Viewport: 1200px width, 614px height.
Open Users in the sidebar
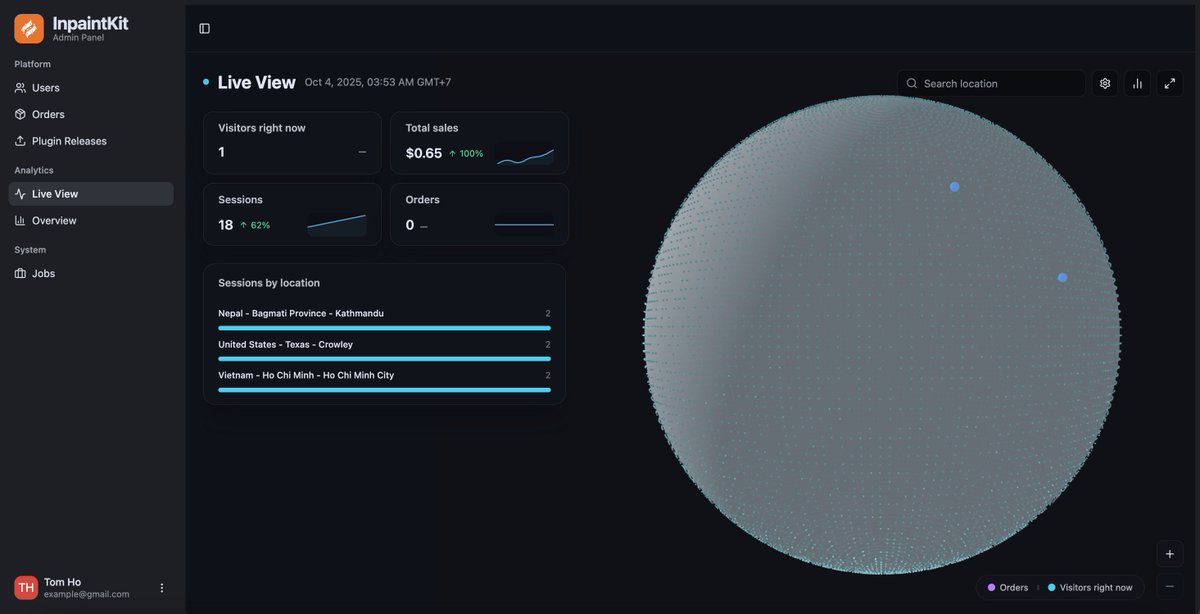tap(91, 88)
